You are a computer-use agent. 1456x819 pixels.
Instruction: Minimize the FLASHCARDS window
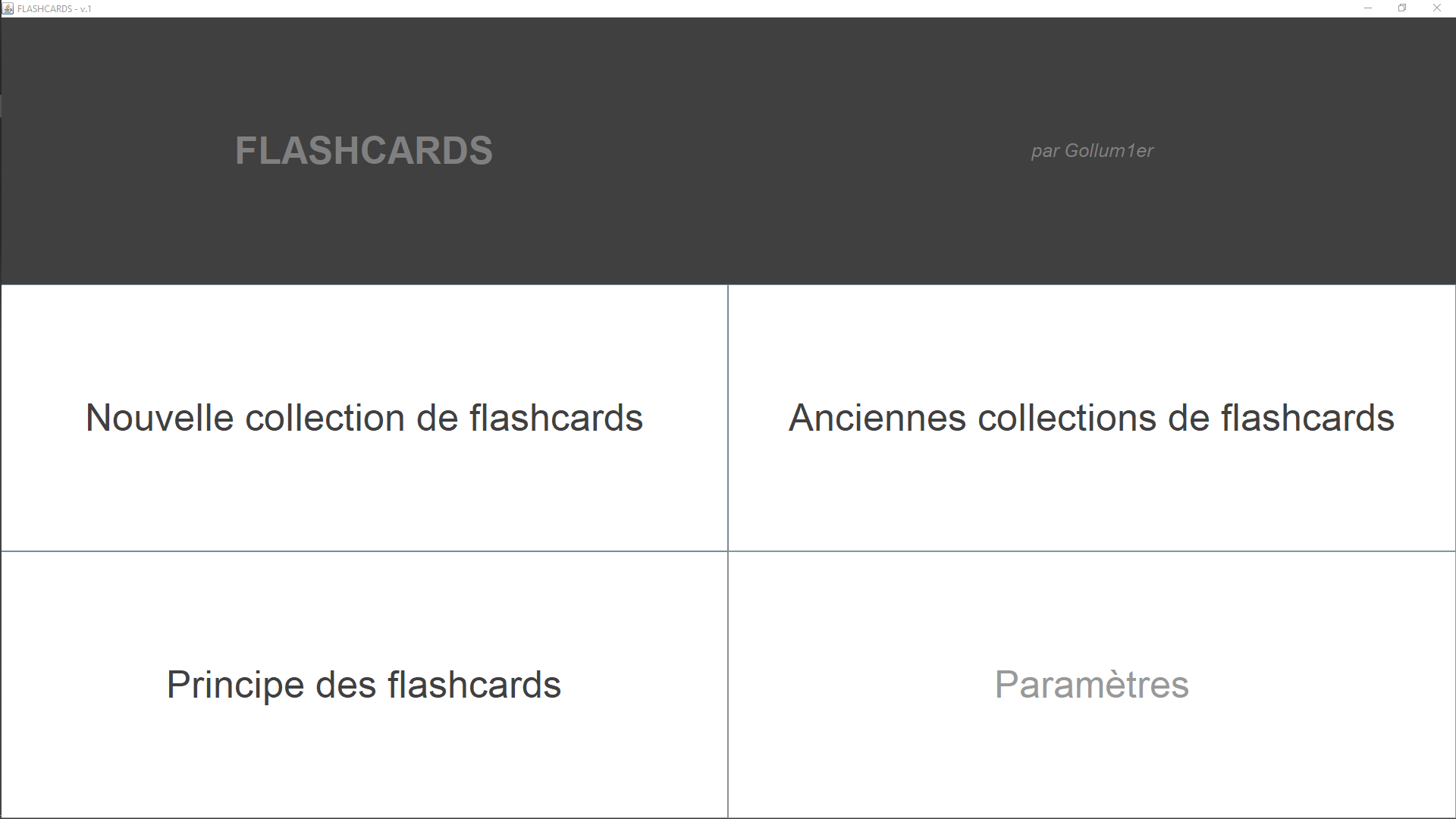click(x=1367, y=8)
